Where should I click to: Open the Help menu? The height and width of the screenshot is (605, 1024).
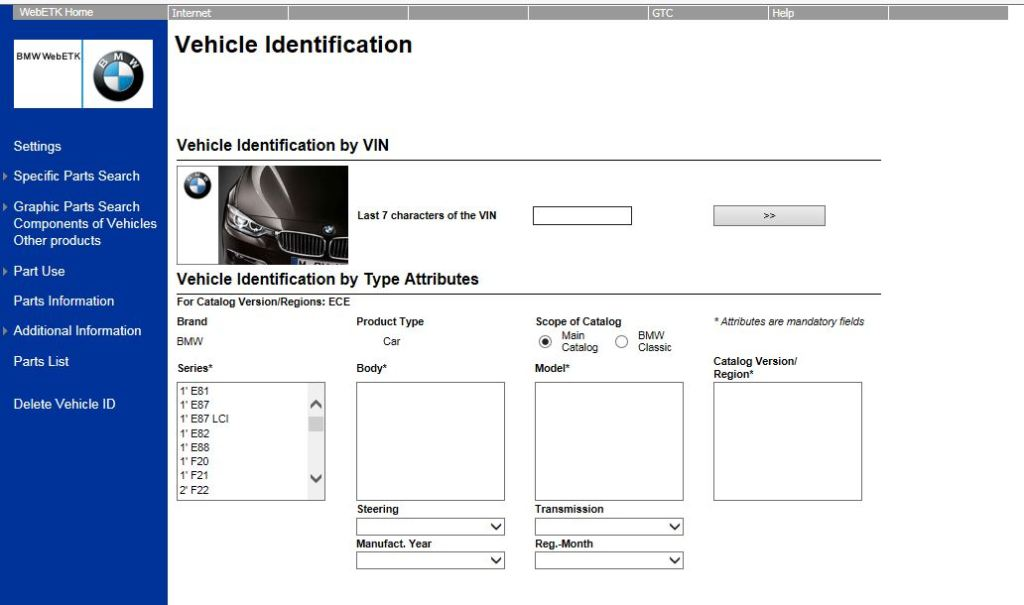[783, 13]
